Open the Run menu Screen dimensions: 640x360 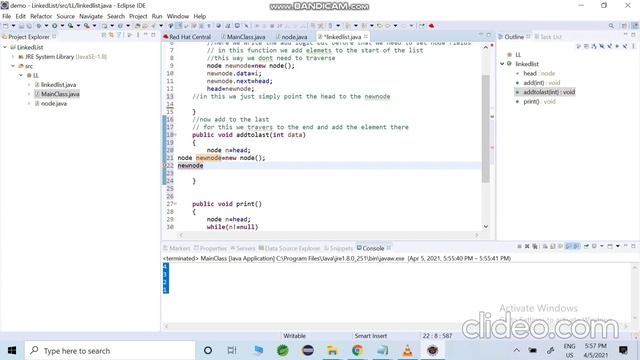pyautogui.click(x=157, y=16)
